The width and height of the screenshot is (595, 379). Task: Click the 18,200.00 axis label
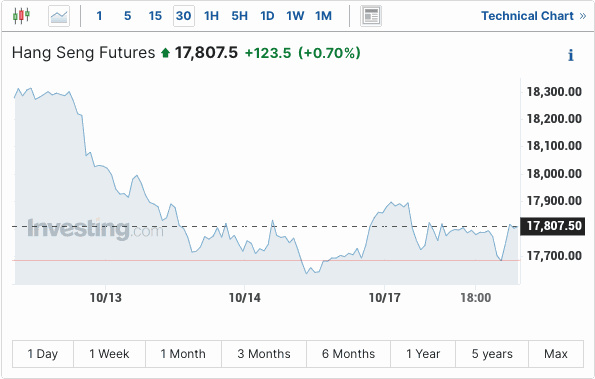554,119
